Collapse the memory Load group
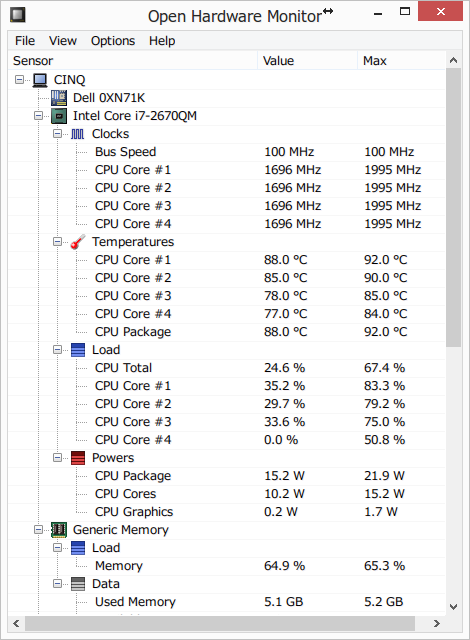The image size is (470, 640). click(x=58, y=548)
